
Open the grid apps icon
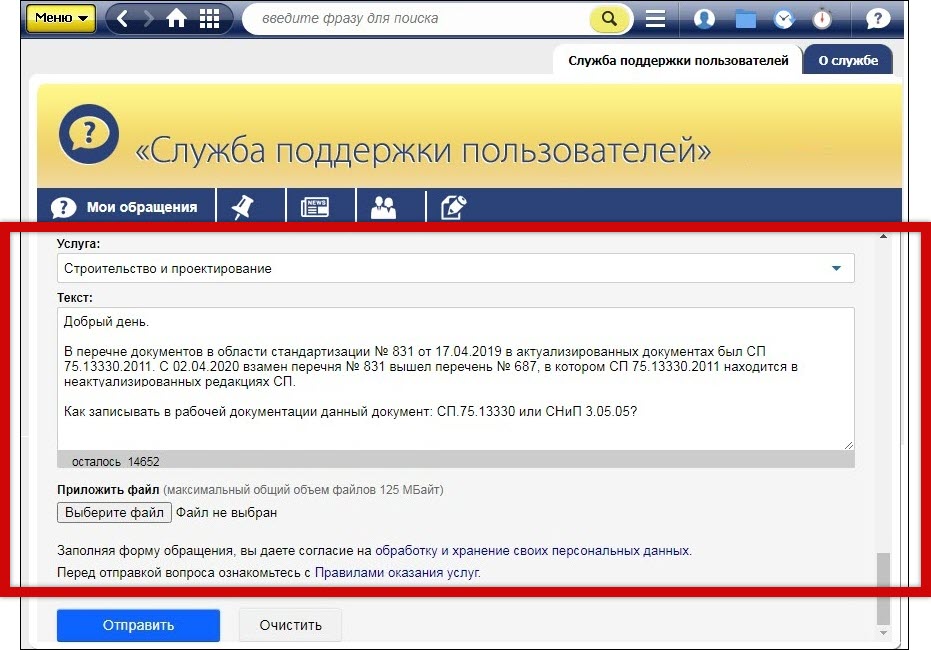point(210,19)
